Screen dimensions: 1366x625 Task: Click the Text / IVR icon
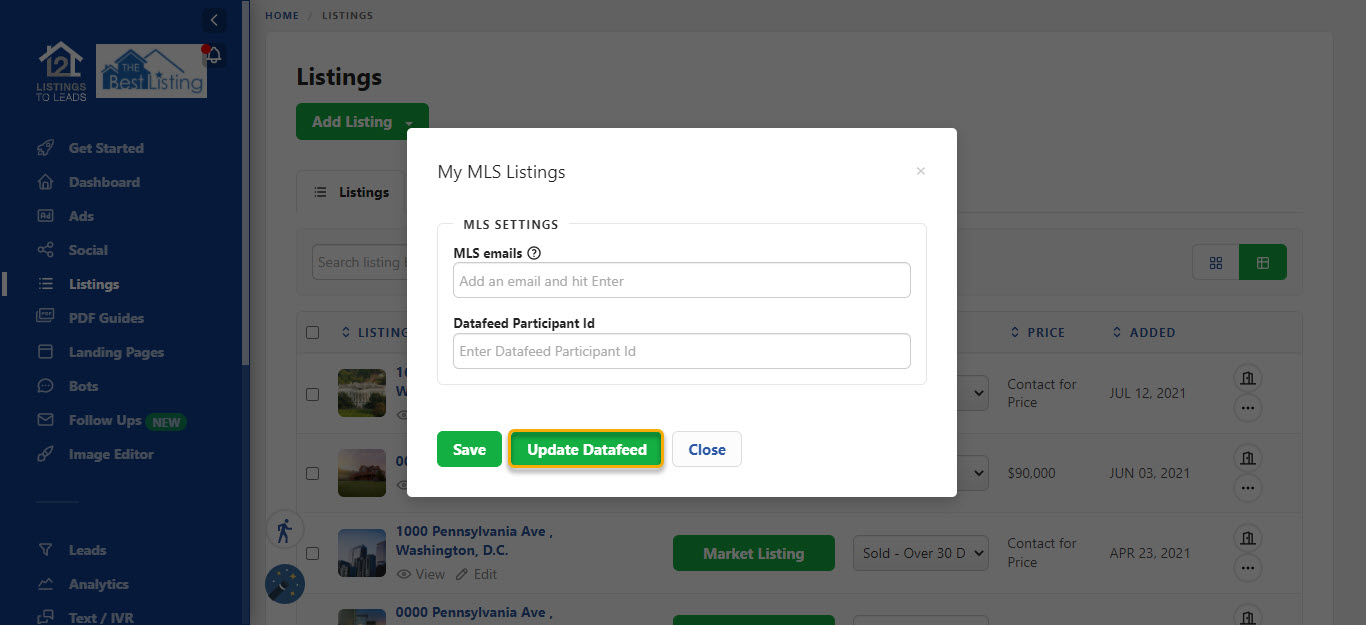click(x=45, y=618)
